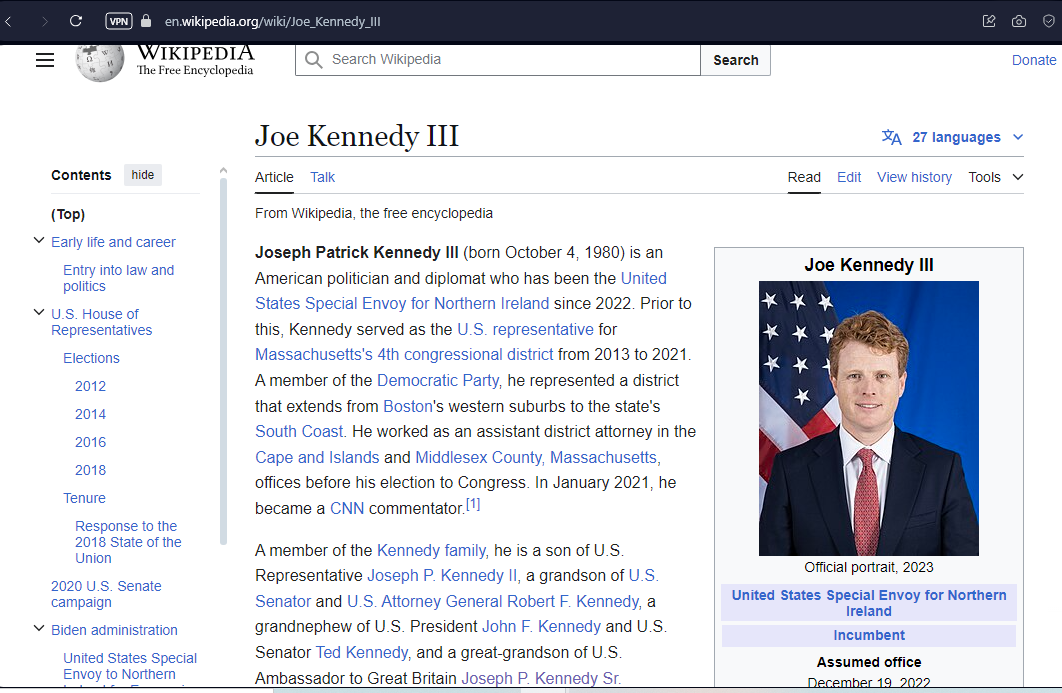Open the 27 languages dropdown
1062x693 pixels.
pyautogui.click(x=967, y=137)
